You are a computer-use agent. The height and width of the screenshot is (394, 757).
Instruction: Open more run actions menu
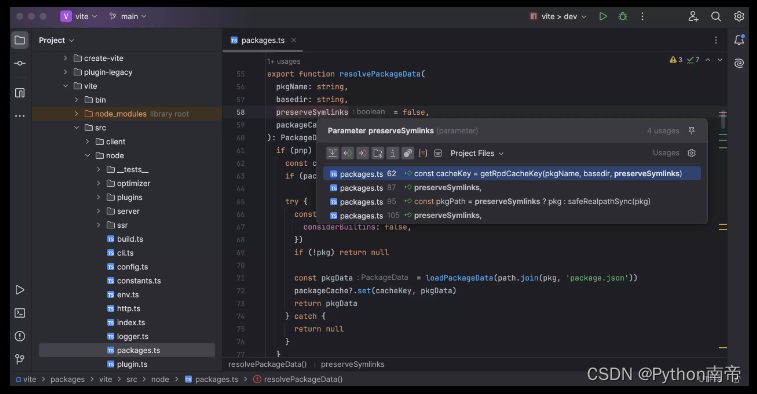click(x=642, y=16)
